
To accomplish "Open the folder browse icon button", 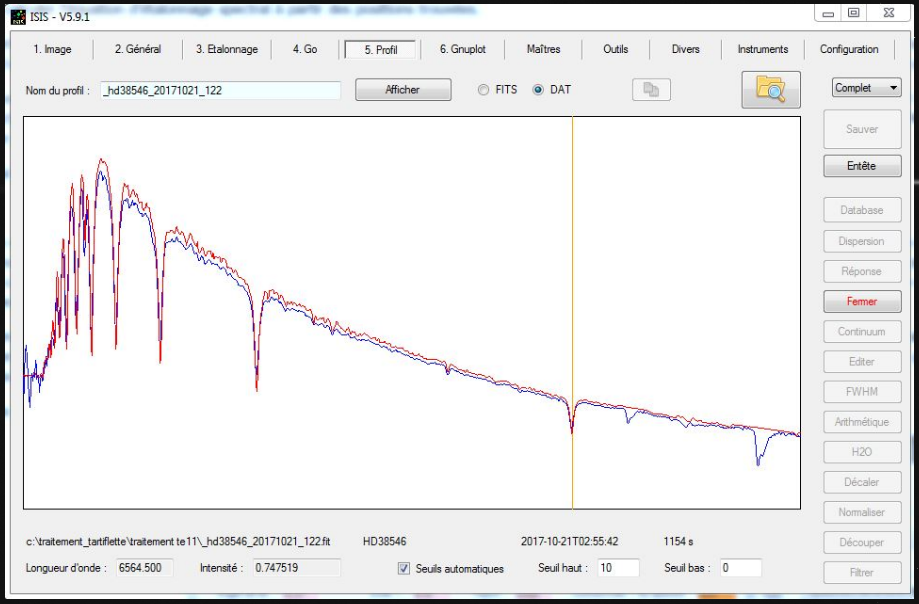I will (x=771, y=90).
